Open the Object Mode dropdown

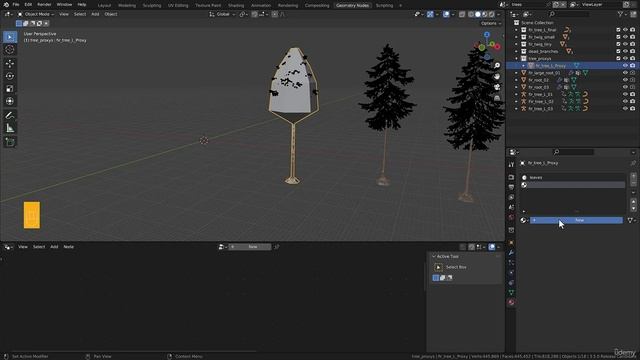coord(36,14)
